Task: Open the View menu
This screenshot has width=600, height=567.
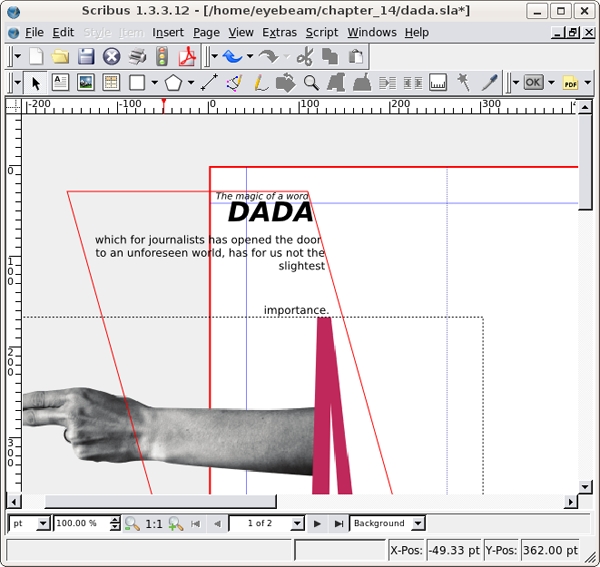Action: point(241,33)
